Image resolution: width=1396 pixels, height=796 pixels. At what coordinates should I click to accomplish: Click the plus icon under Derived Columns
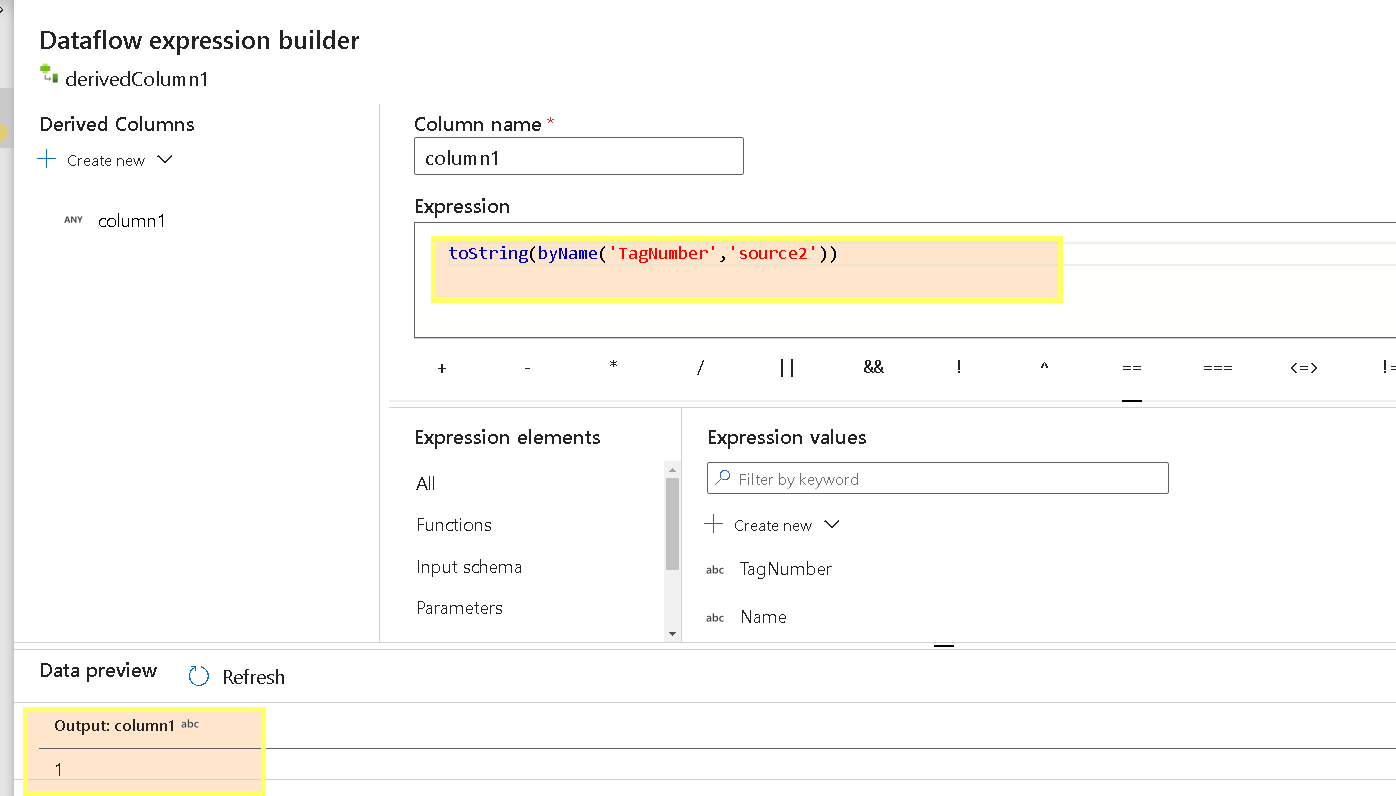click(x=46, y=160)
